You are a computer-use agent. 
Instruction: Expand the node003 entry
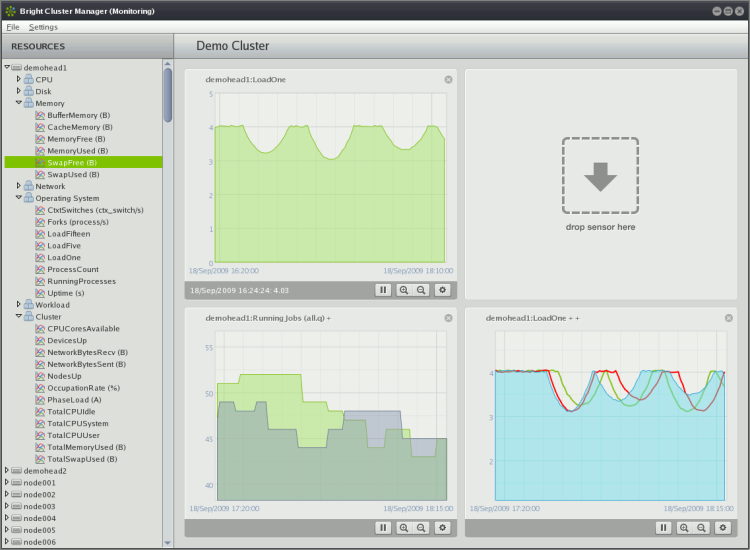[7, 506]
